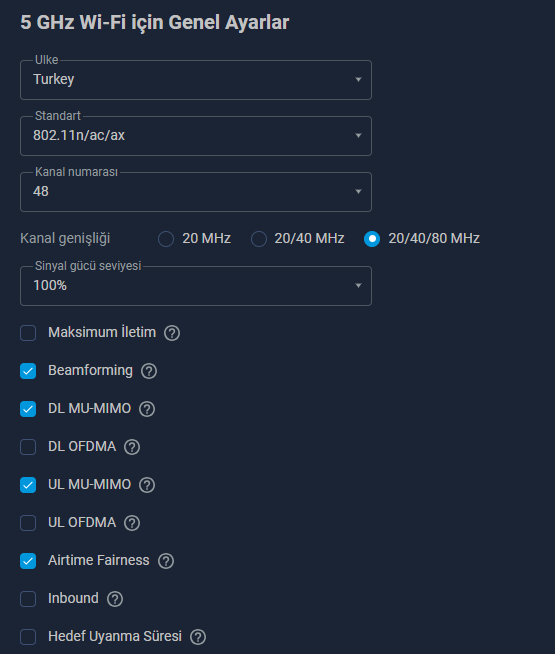Image resolution: width=555 pixels, height=654 pixels.
Task: Expand the Sinyal gücü seviyesi 100% dropdown
Action: [196, 286]
